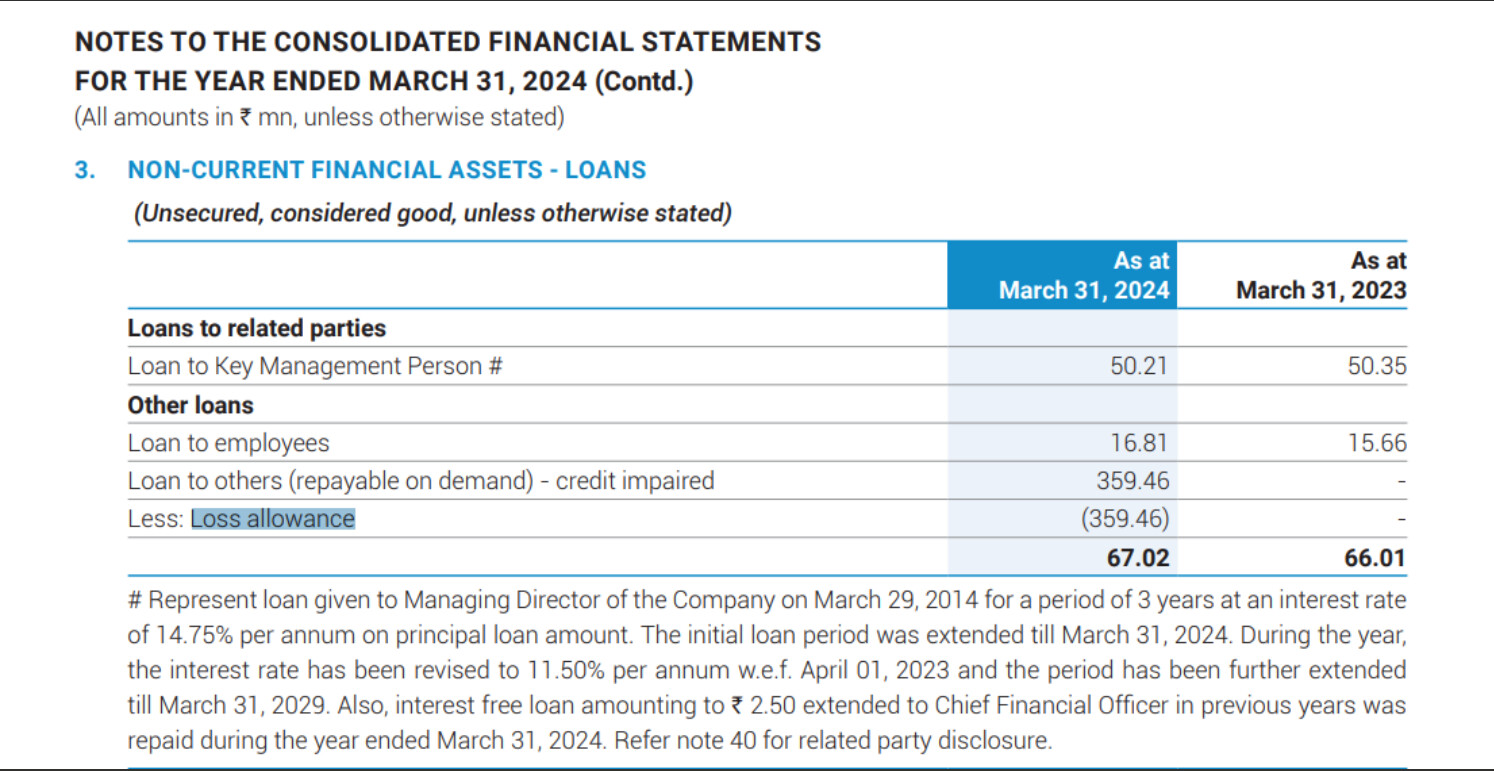Click the 50.21 value for 2024
The height and width of the screenshot is (771, 1494).
click(1138, 367)
